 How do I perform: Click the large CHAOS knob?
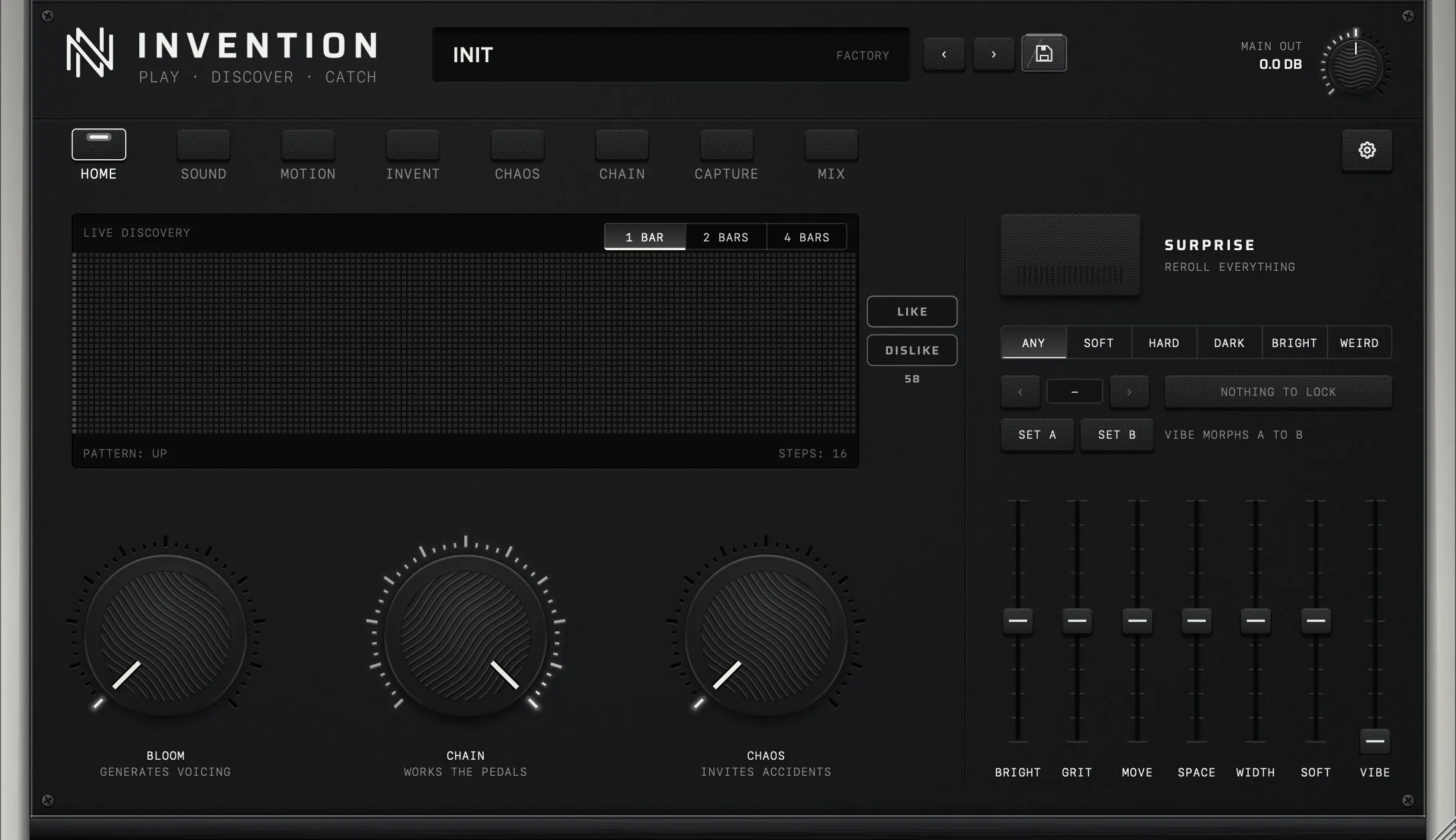point(766,635)
